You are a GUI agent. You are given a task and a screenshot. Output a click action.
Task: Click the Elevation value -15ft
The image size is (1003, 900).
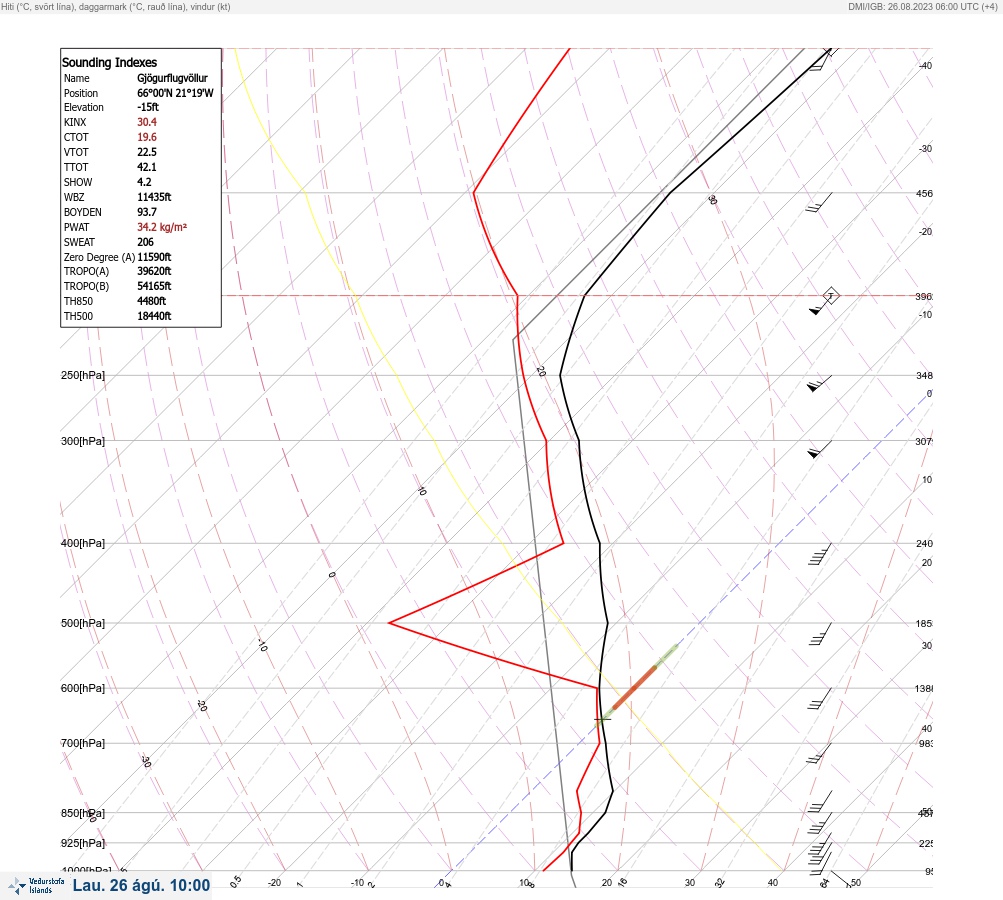(x=148, y=107)
